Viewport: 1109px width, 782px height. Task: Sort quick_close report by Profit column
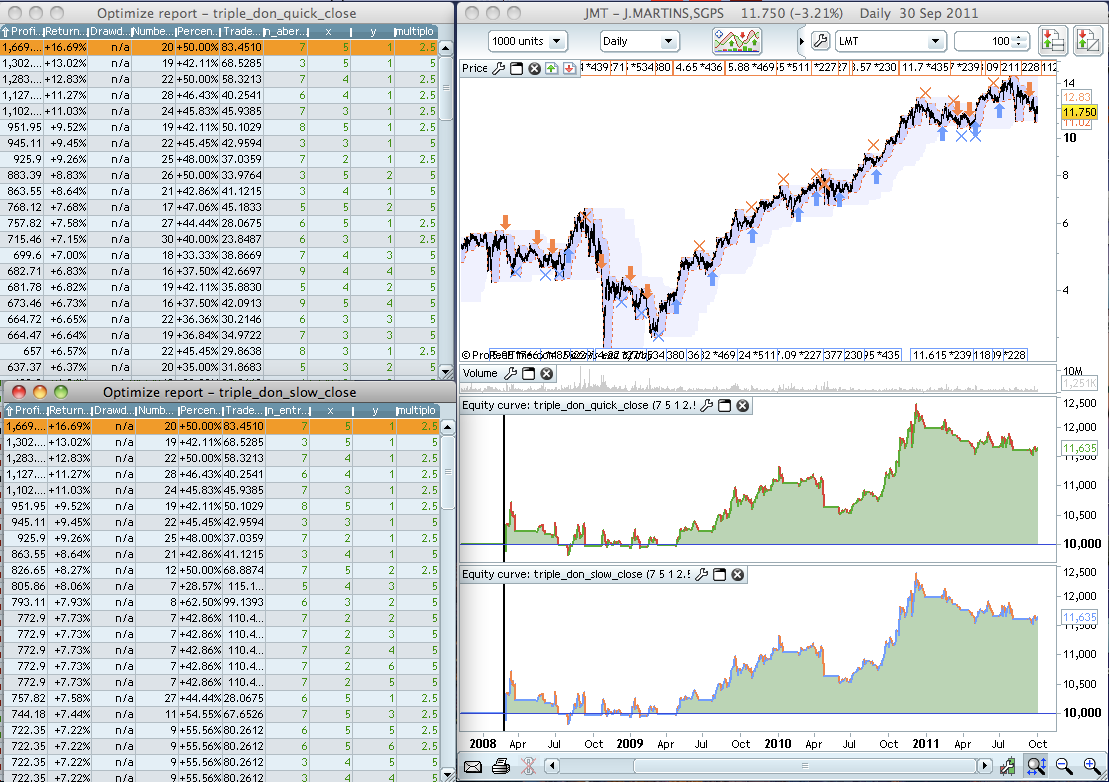click(x=22, y=31)
